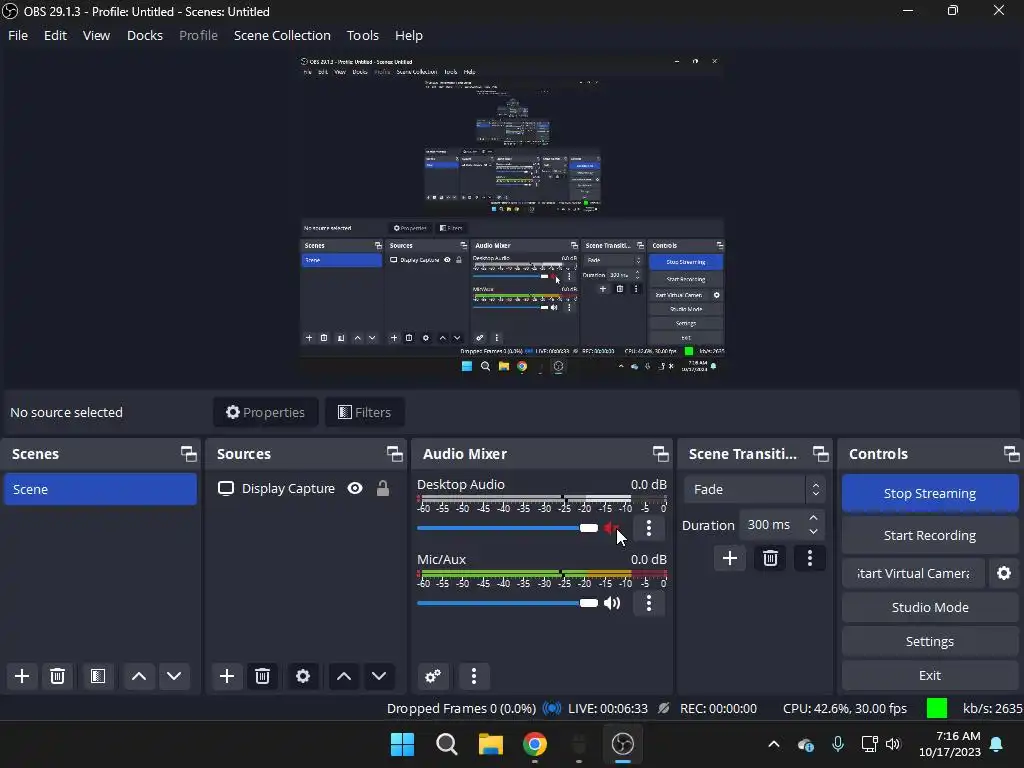Image resolution: width=1024 pixels, height=768 pixels.
Task: Open Desktop Audio options three-dot menu
Action: click(648, 528)
